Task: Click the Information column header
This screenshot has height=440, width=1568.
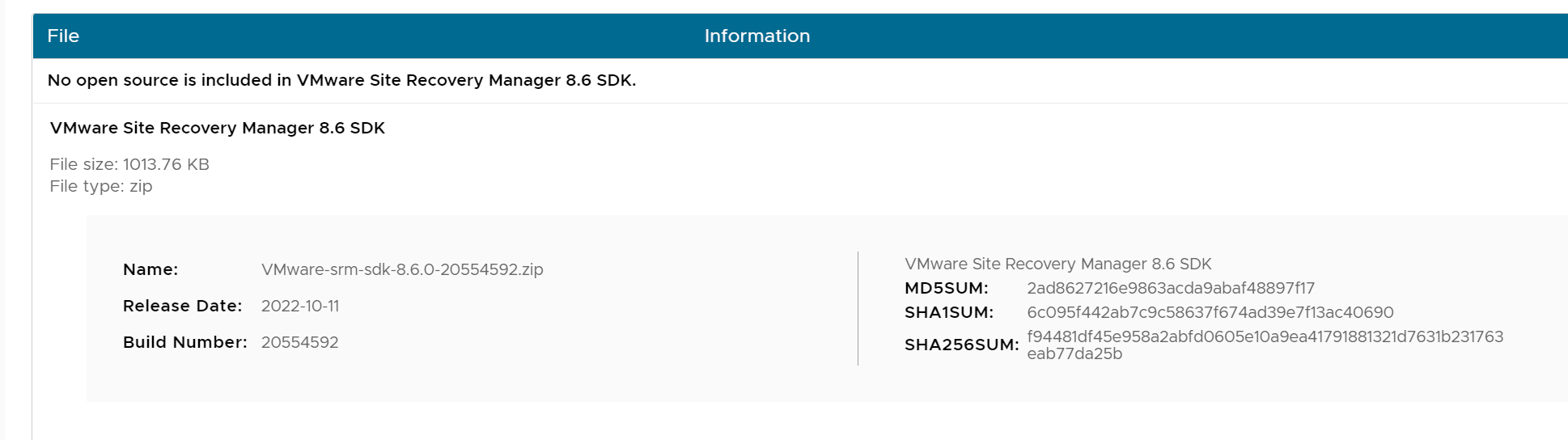Action: point(756,36)
